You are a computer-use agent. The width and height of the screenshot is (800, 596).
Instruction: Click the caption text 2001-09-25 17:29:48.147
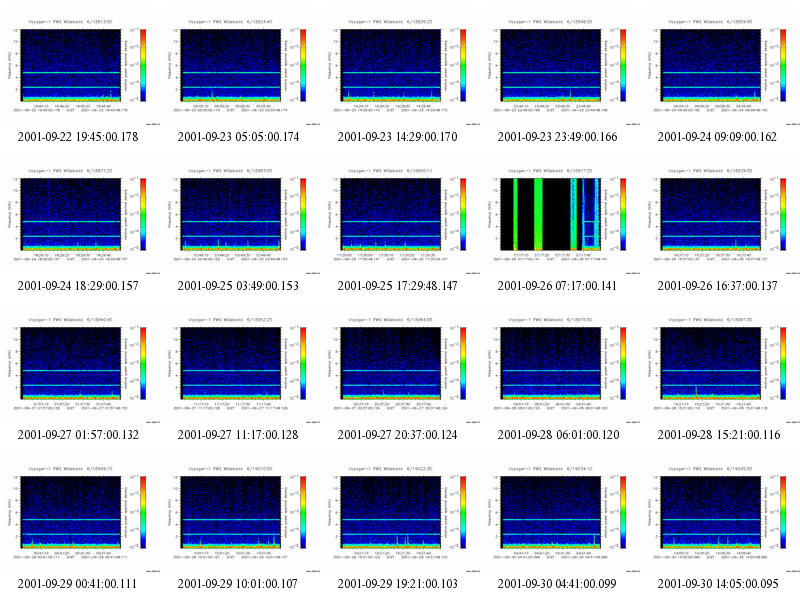[397, 286]
